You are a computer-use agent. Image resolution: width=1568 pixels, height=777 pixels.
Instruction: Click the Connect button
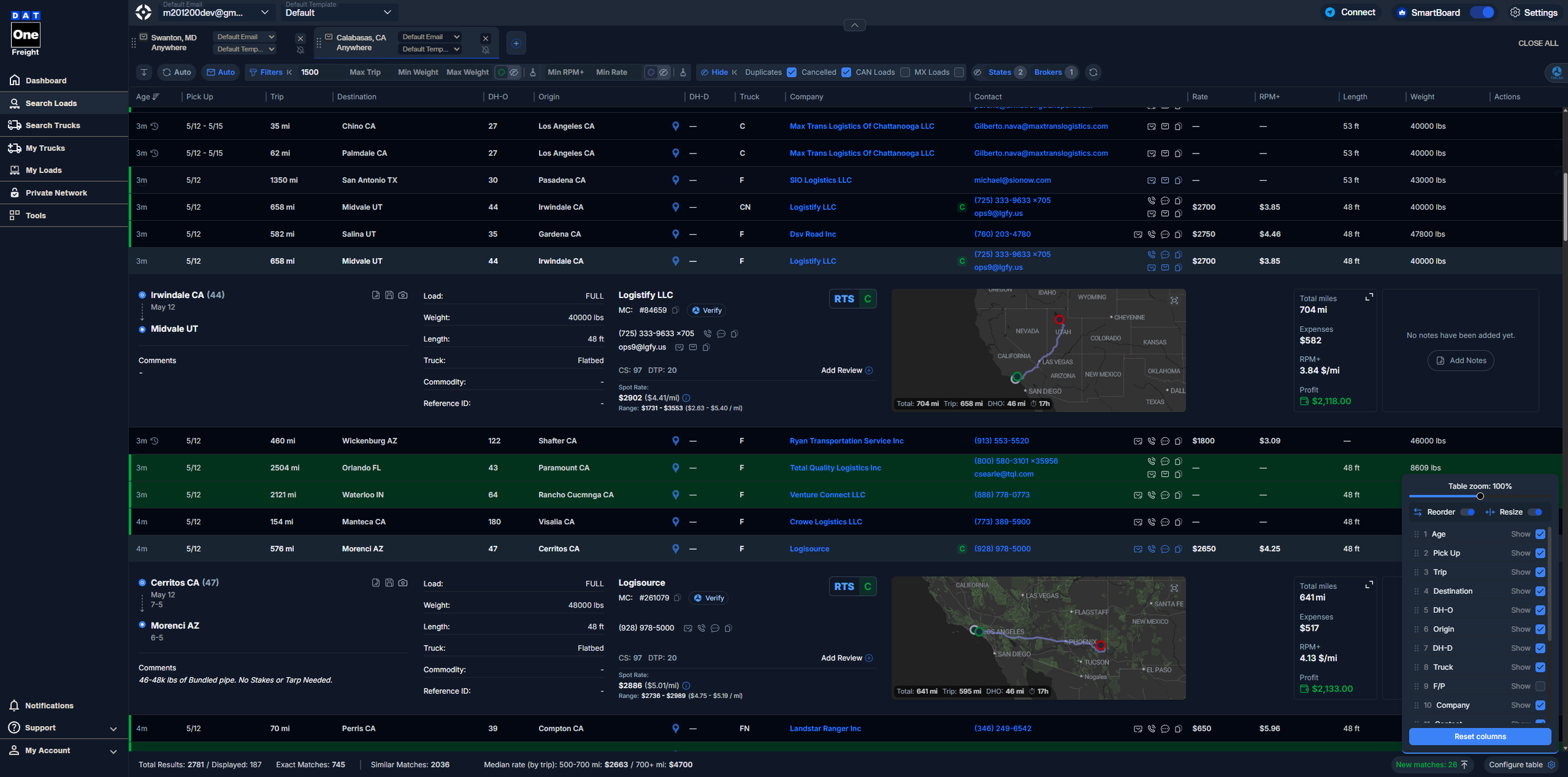1350,12
